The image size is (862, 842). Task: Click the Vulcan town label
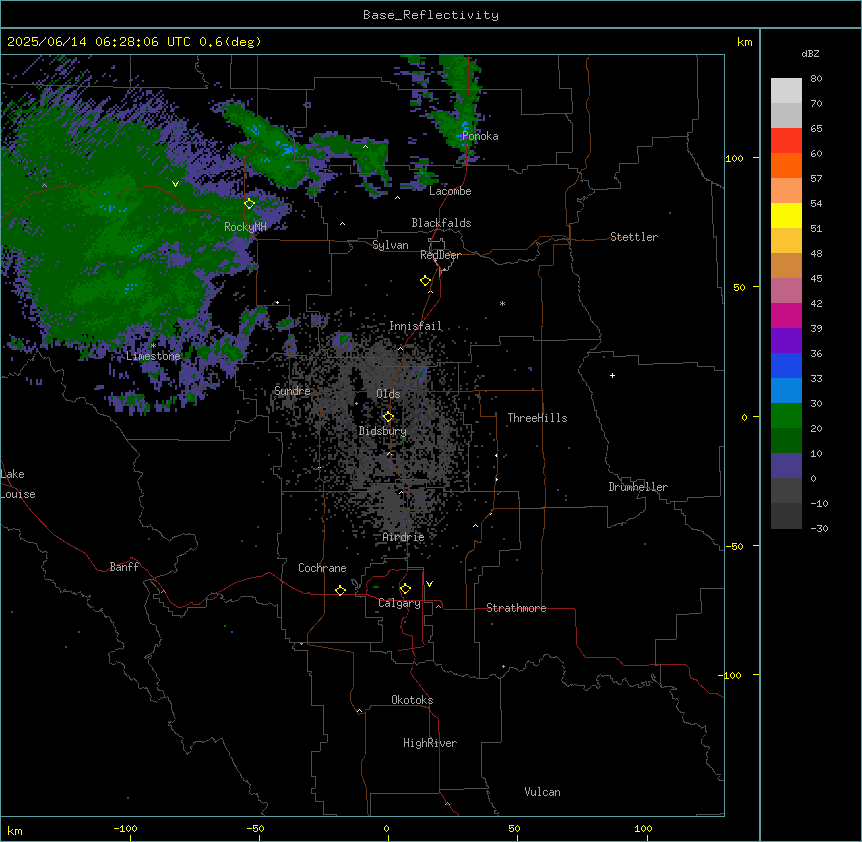542,792
